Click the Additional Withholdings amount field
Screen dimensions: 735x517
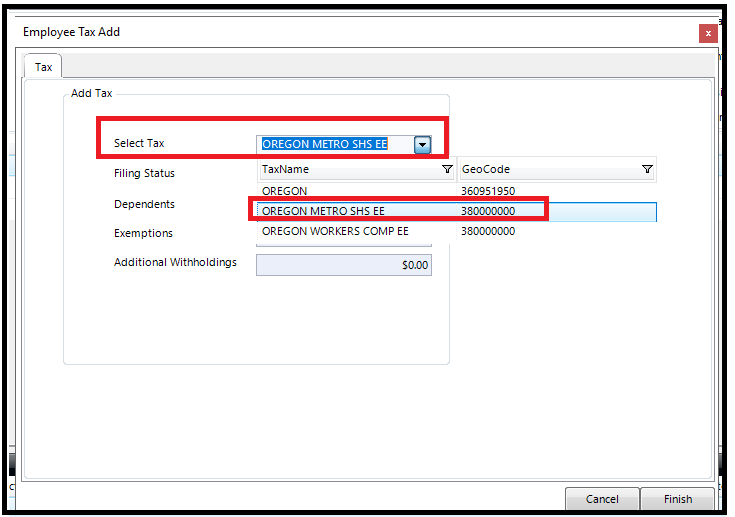[x=344, y=265]
